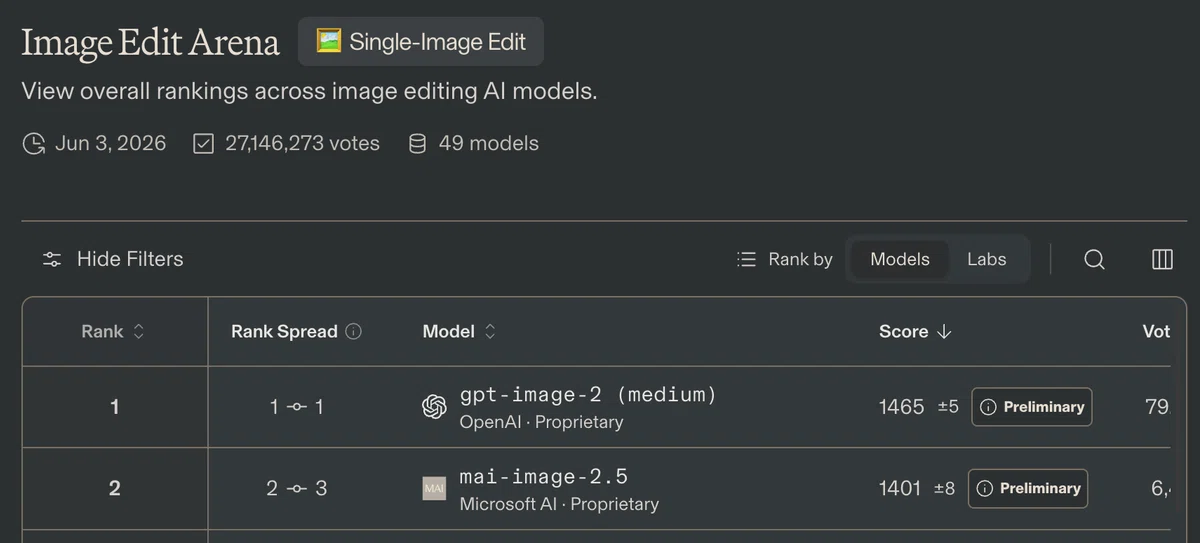The width and height of the screenshot is (1200, 543).
Task: Click the 27,146,273 votes text
Action: click(302, 144)
